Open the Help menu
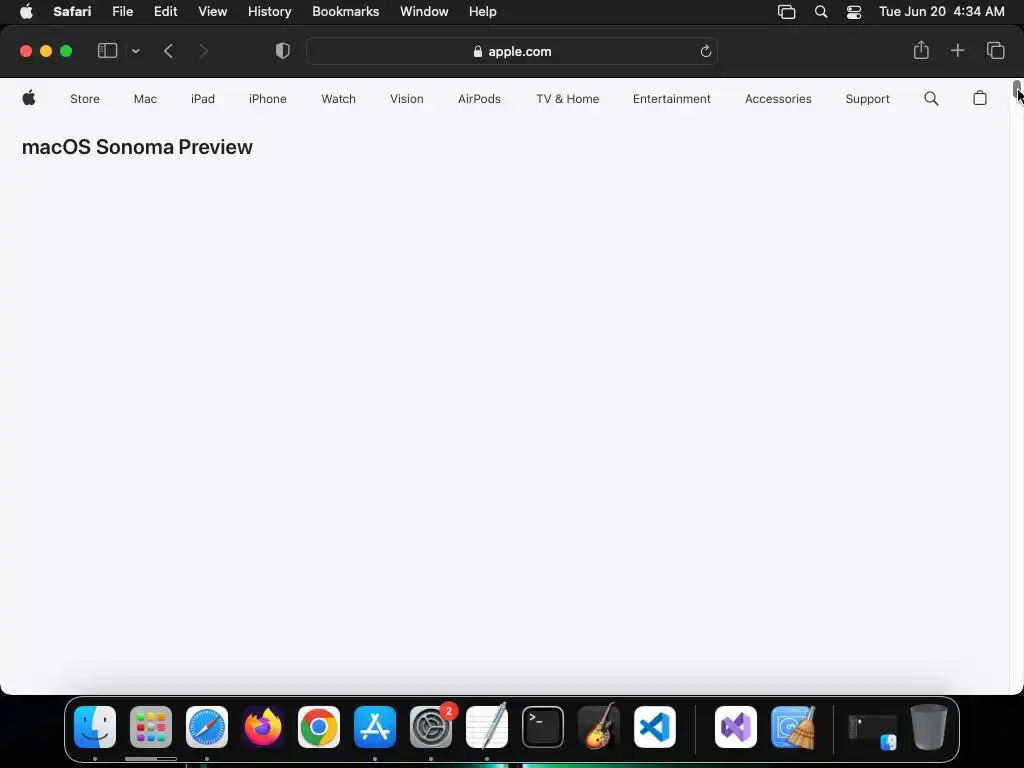Viewport: 1024px width, 768px height. coord(483,12)
